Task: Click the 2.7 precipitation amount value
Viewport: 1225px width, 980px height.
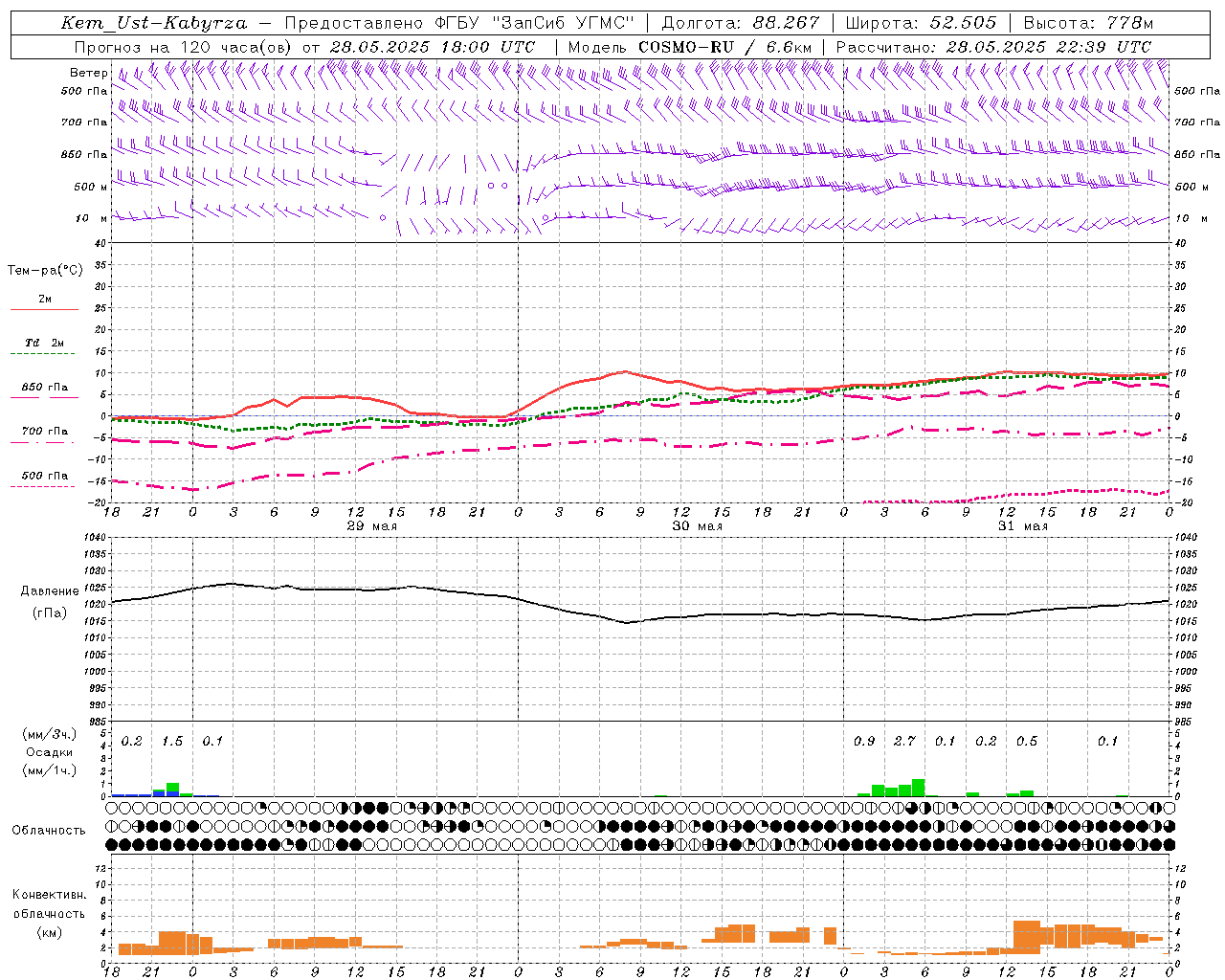Action: (x=904, y=741)
